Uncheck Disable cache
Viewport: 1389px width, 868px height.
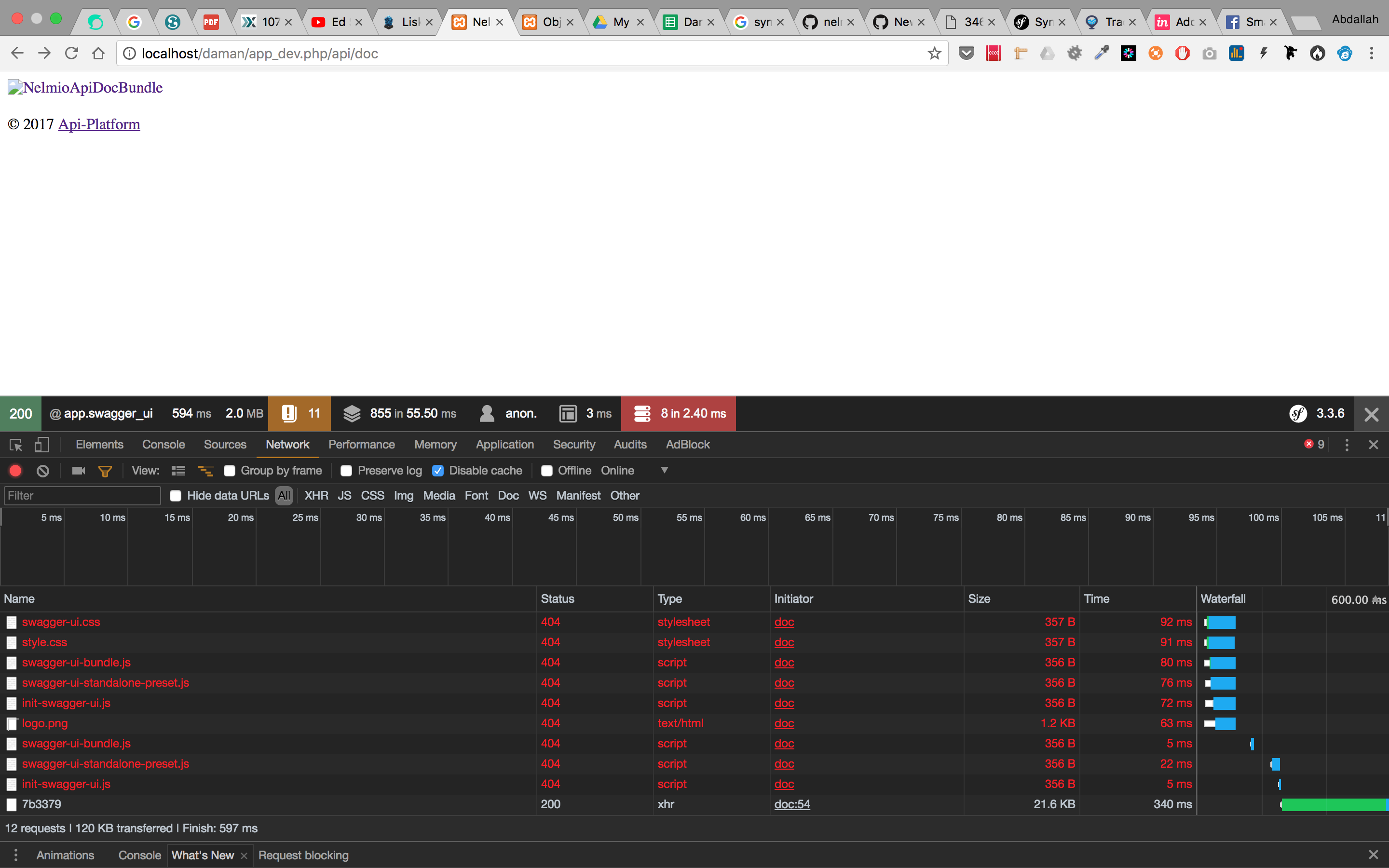[x=438, y=471]
